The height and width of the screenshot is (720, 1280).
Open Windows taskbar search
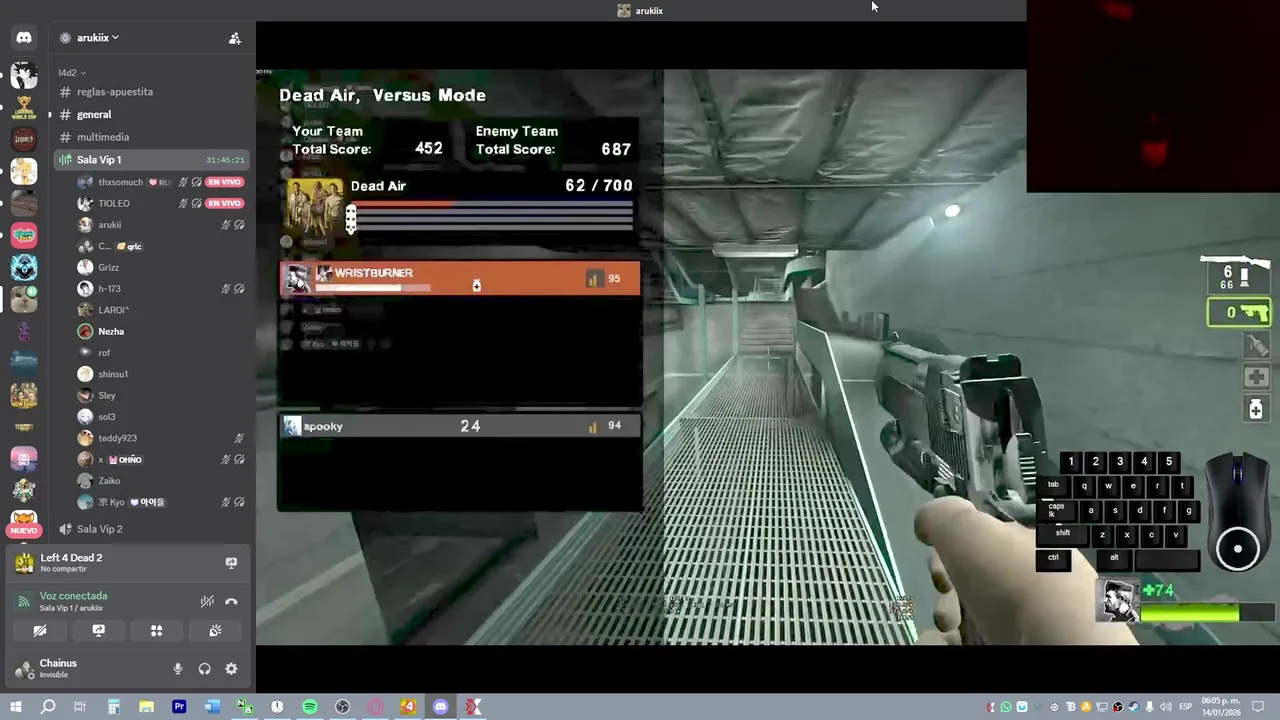click(48, 707)
